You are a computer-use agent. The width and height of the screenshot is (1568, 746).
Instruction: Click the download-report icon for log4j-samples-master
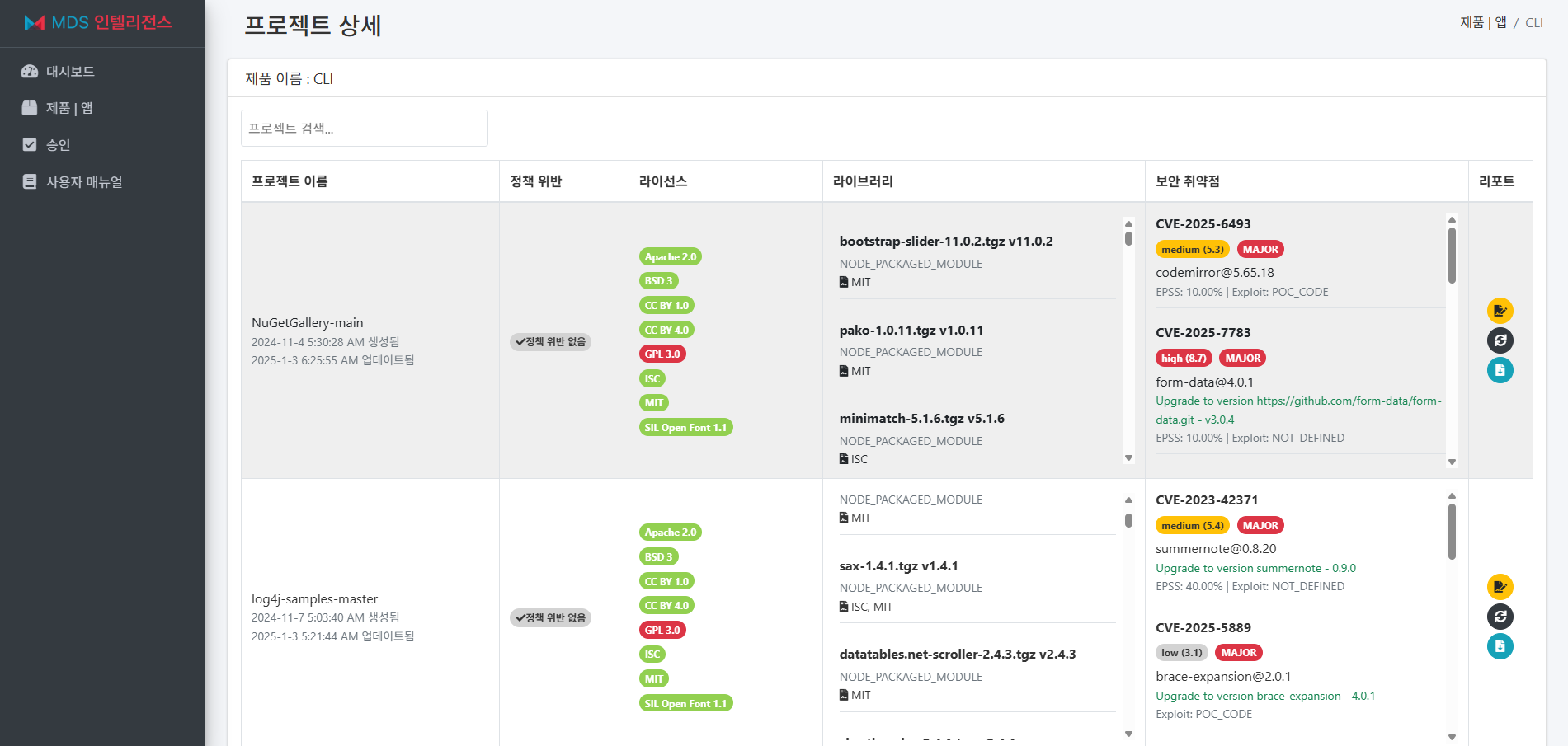coord(1500,646)
